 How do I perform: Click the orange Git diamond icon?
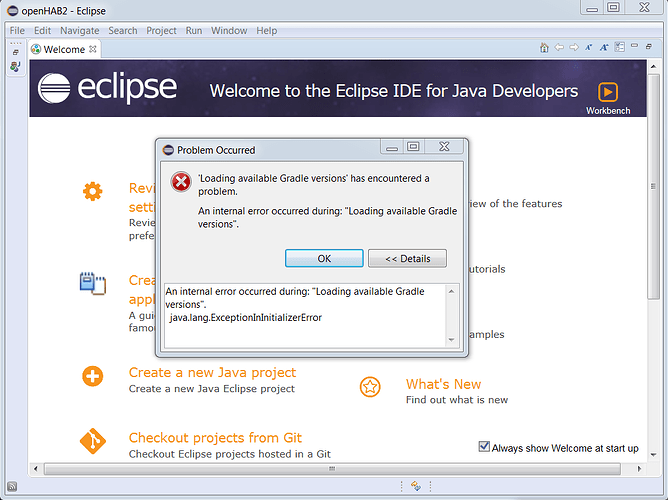tap(92, 441)
